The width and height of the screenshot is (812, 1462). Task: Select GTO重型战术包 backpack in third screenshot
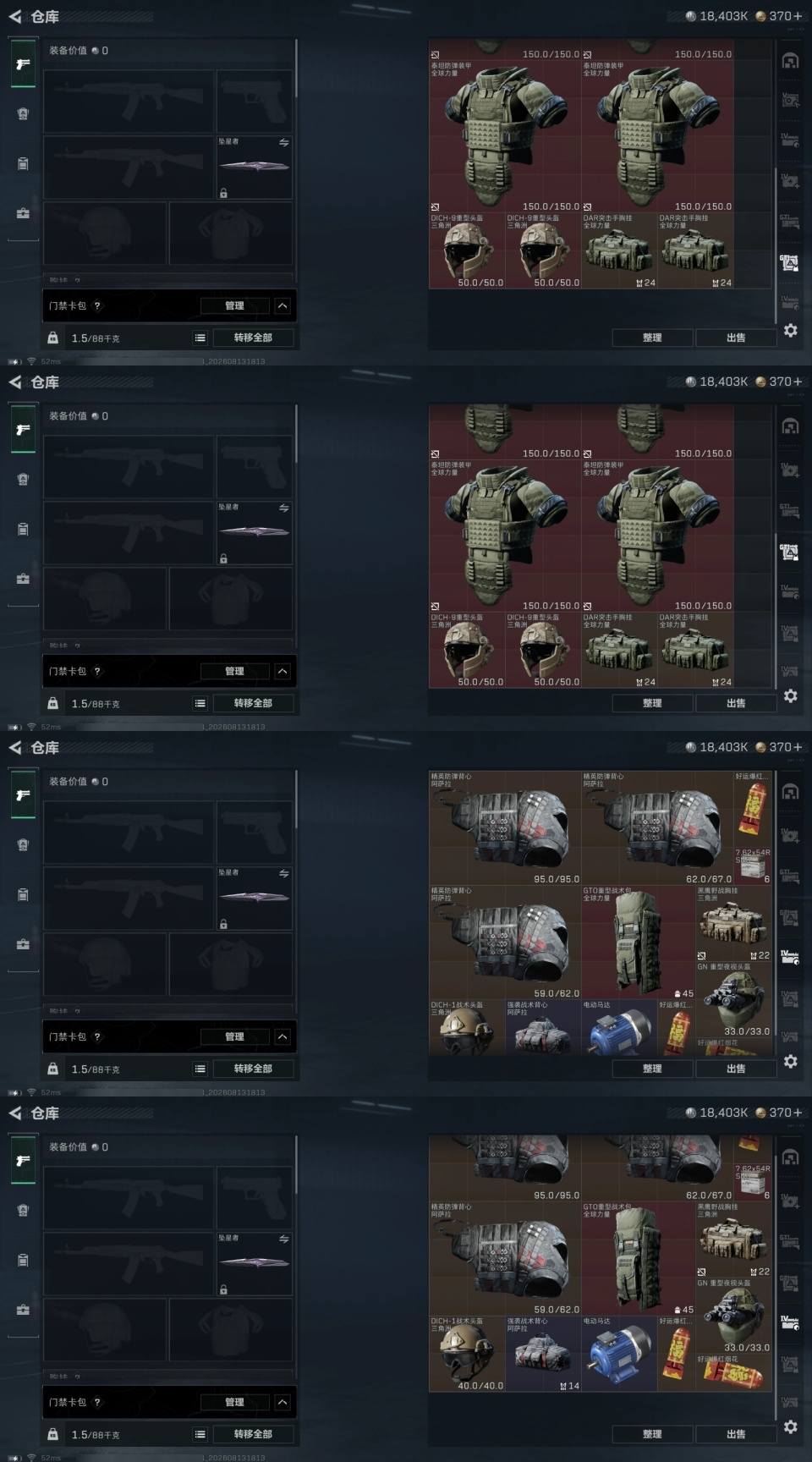[638, 943]
